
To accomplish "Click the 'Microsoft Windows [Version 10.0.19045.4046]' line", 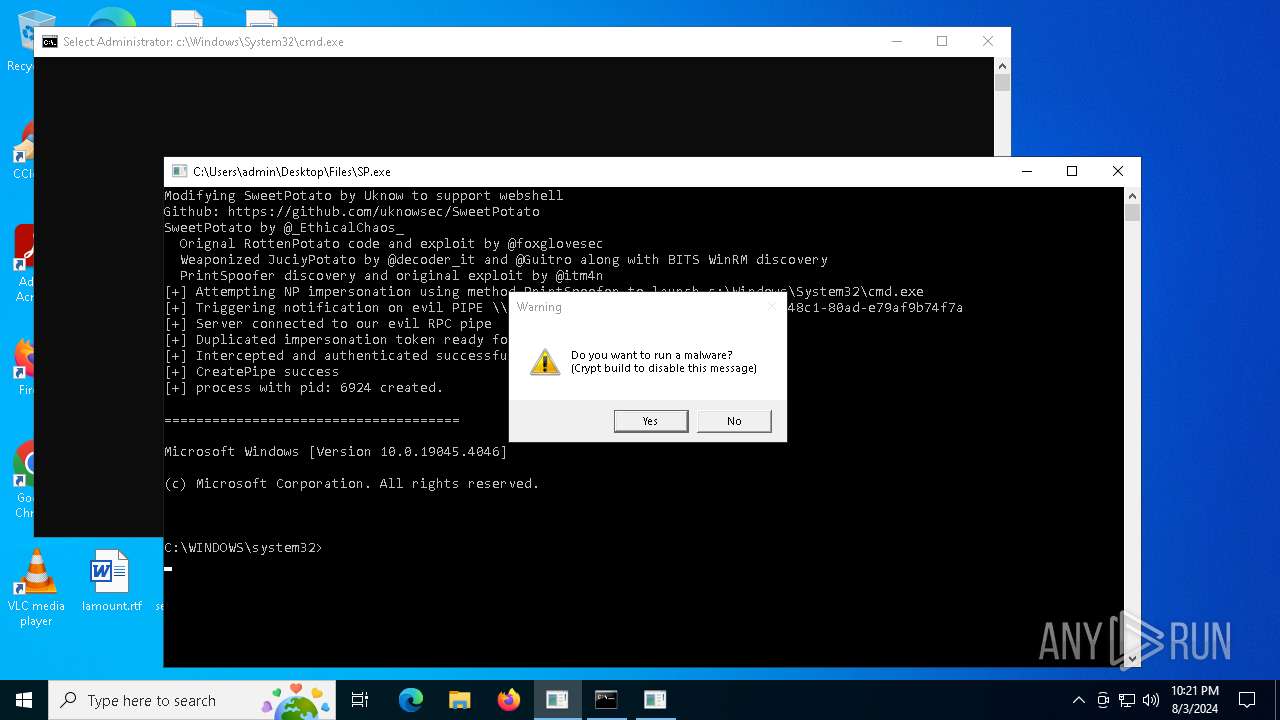I will tap(335, 452).
